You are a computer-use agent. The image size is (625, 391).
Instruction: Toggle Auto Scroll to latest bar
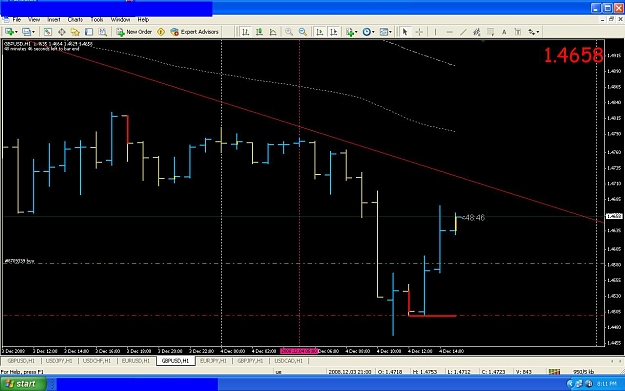(320, 32)
